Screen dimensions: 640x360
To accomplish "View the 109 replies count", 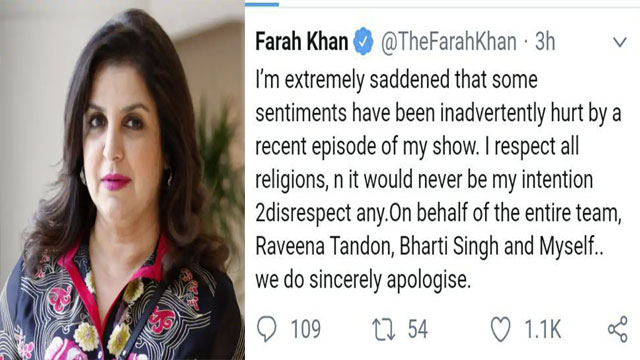I will tap(306, 329).
